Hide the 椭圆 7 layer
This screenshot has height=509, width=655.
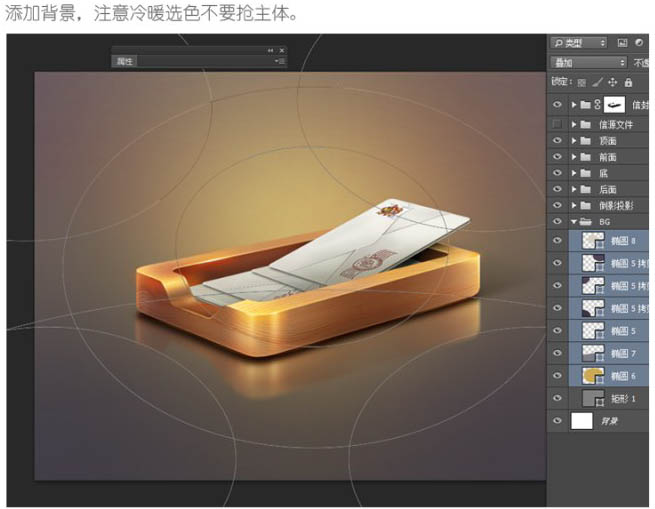[x=557, y=353]
